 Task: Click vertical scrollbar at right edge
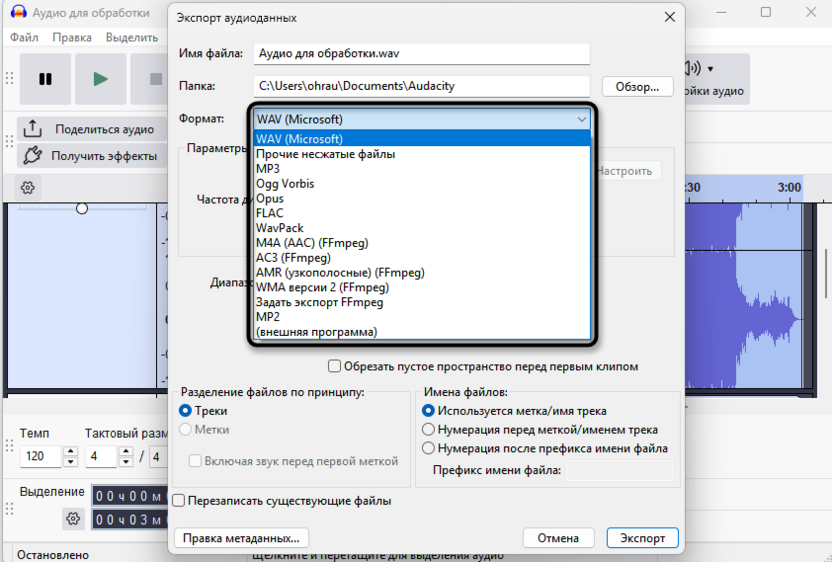(x=826, y=273)
